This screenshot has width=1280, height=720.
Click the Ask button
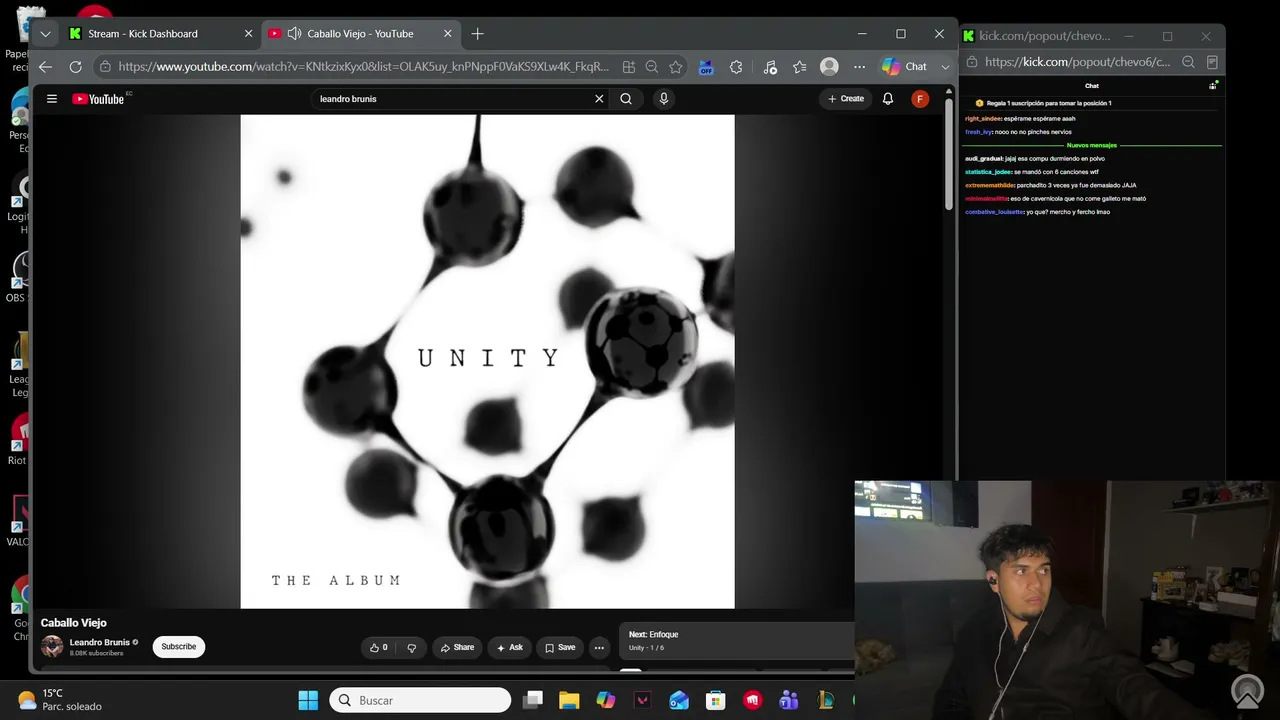coord(510,648)
